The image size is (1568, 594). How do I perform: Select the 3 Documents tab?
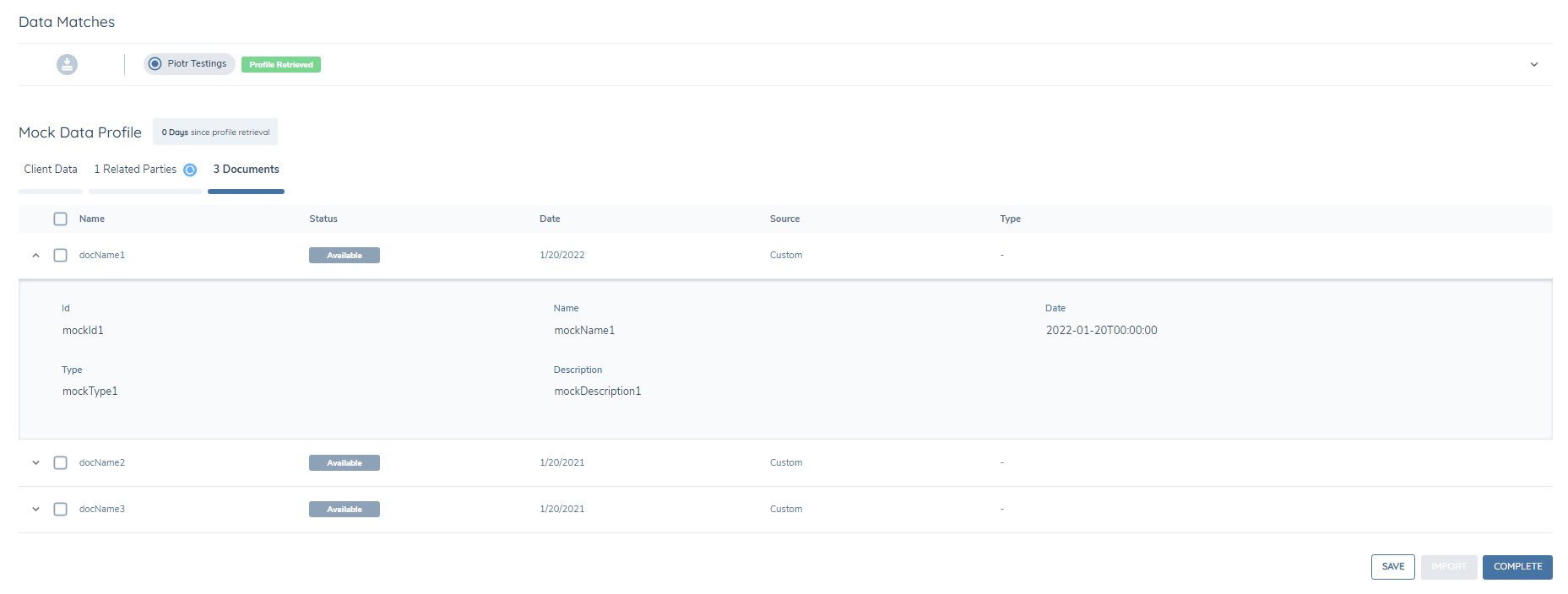point(246,169)
